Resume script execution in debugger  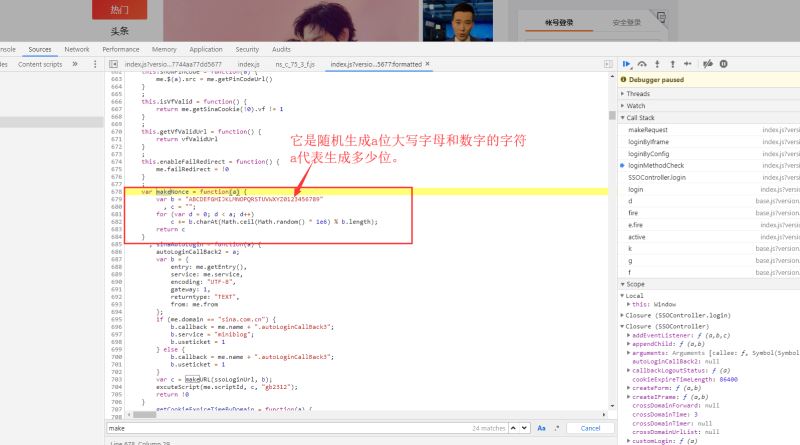tap(627, 64)
